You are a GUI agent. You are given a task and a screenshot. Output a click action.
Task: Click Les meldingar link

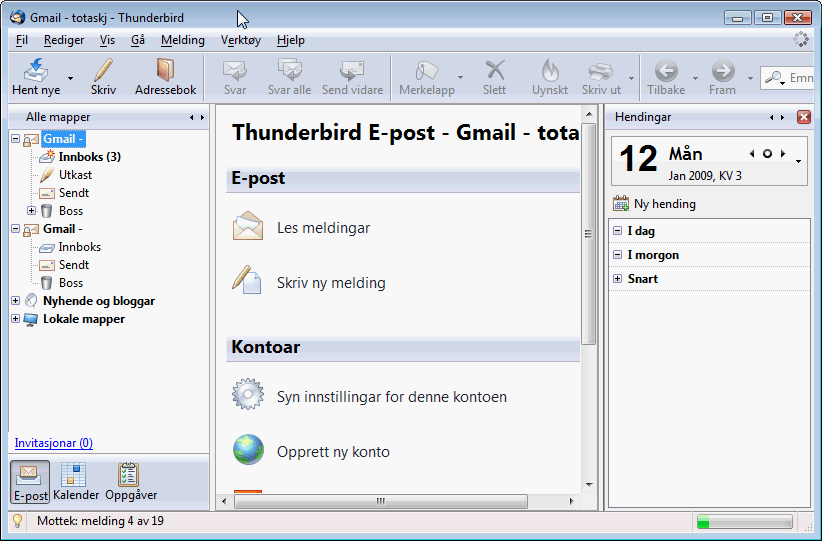323,228
